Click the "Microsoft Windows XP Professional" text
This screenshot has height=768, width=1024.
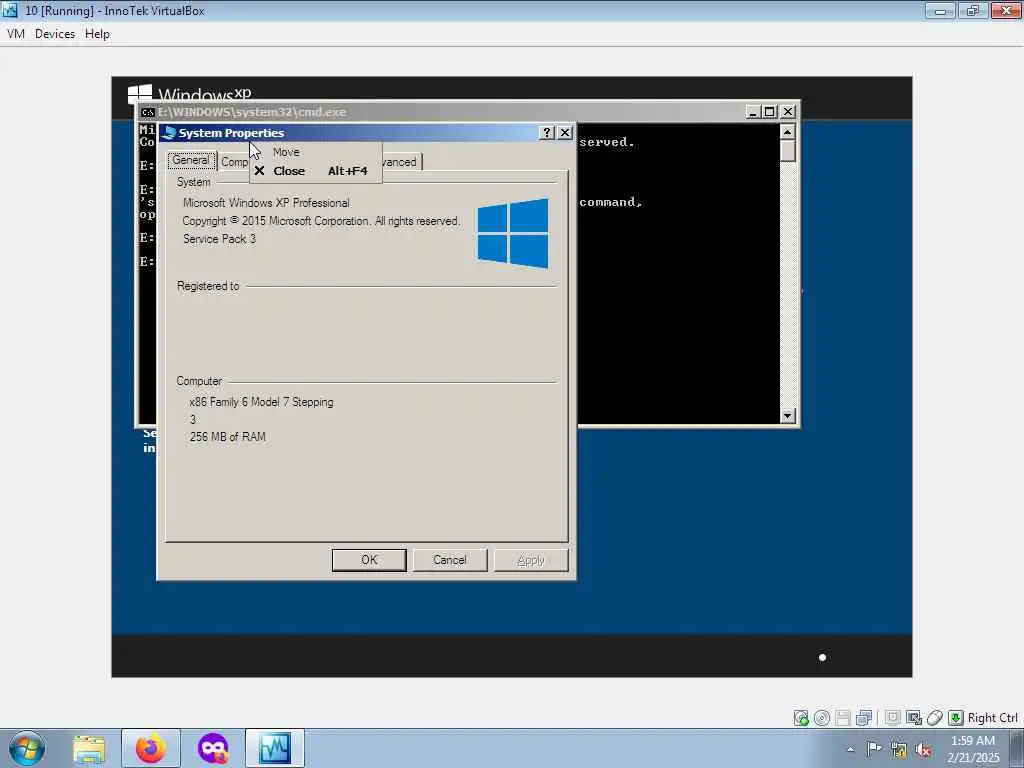coord(266,203)
